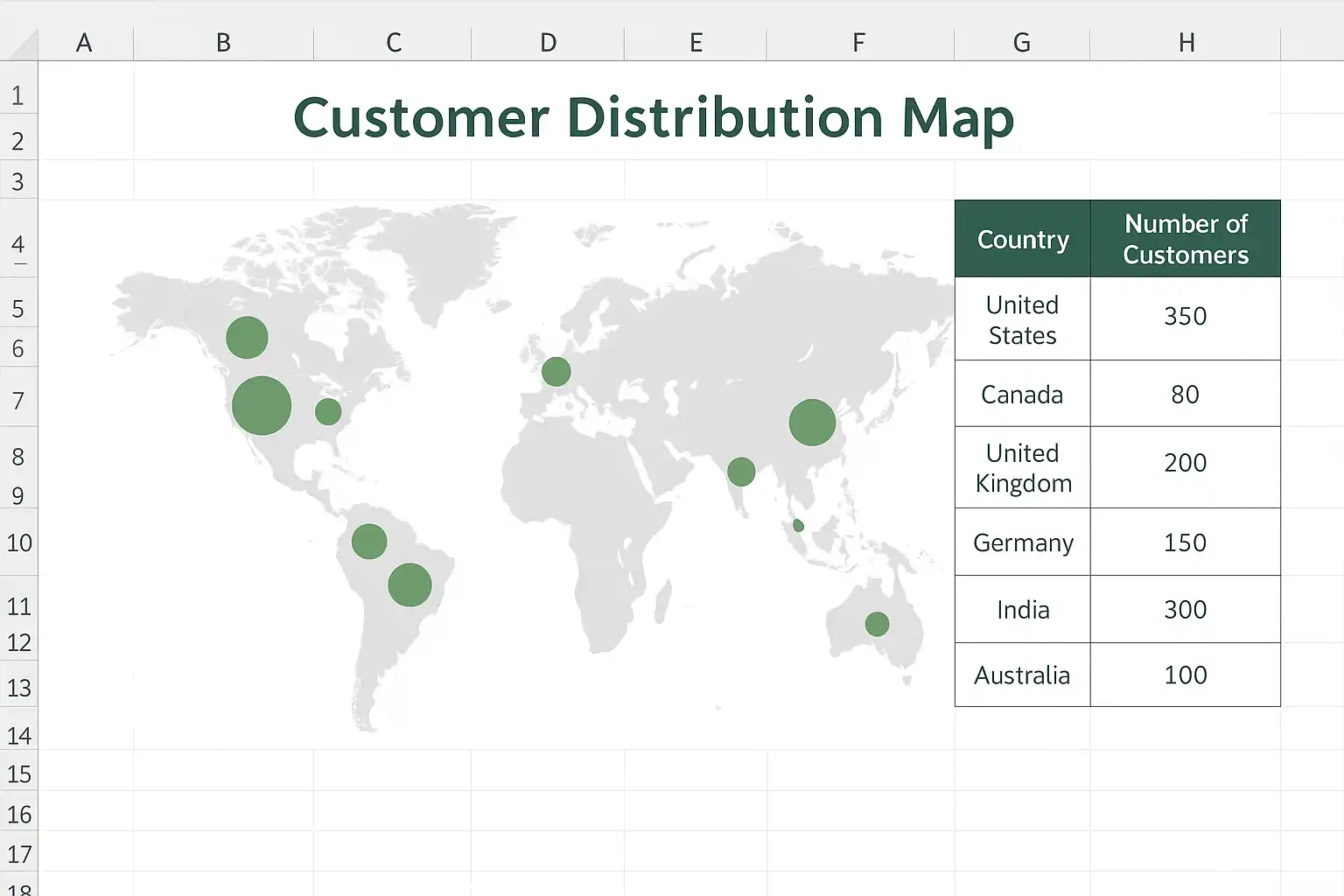Screen dimensions: 1344x896
Task: Click the row 12 header
Action: tap(18, 642)
